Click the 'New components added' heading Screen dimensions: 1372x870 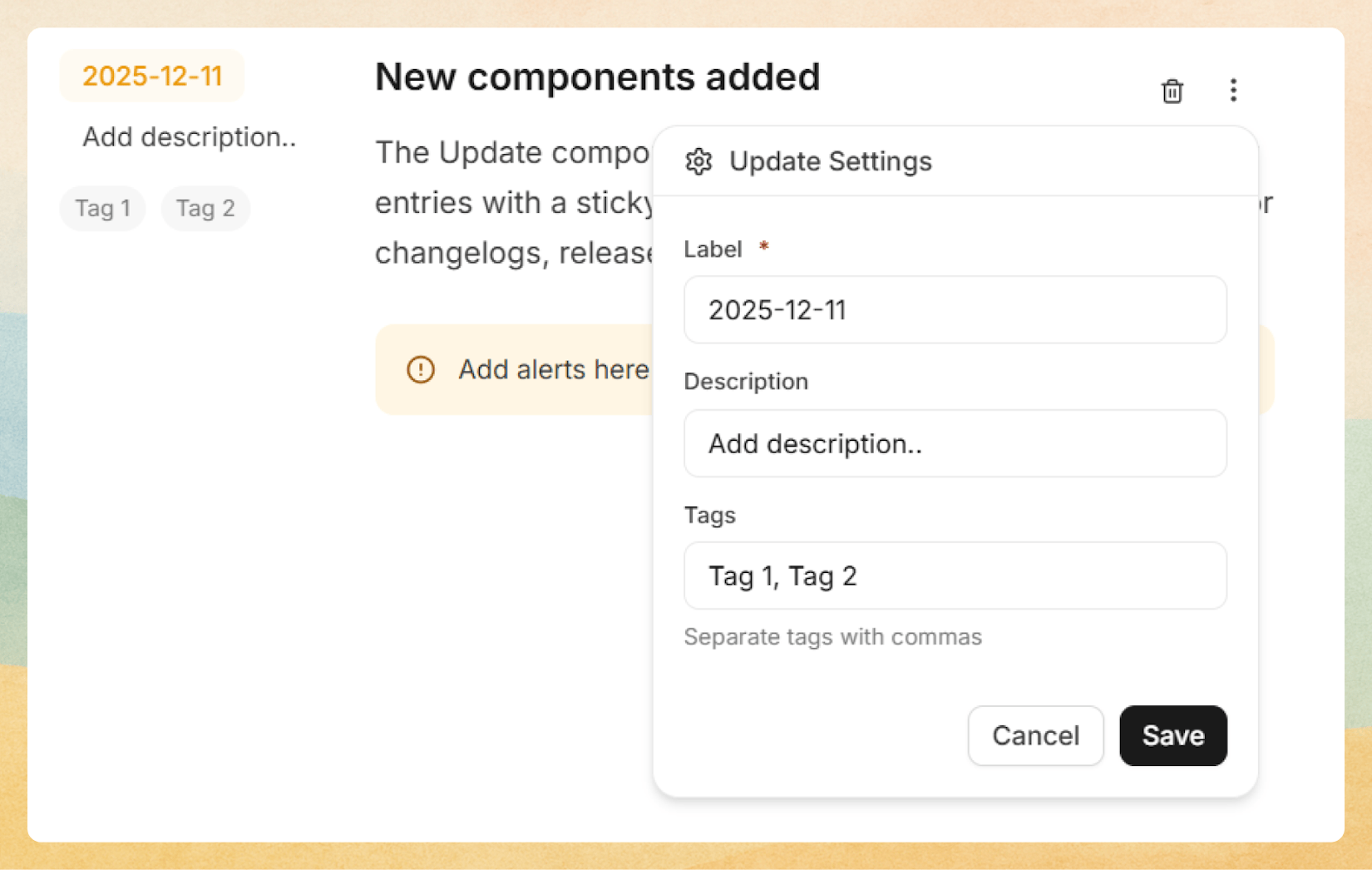tap(597, 77)
